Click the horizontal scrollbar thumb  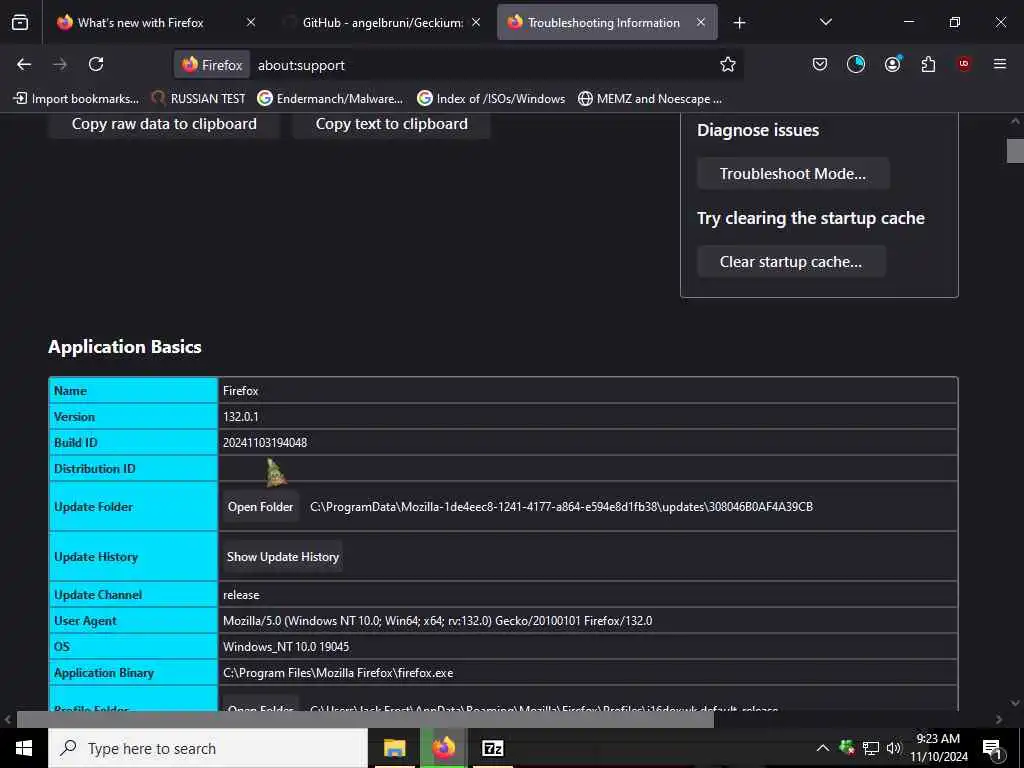click(365, 720)
